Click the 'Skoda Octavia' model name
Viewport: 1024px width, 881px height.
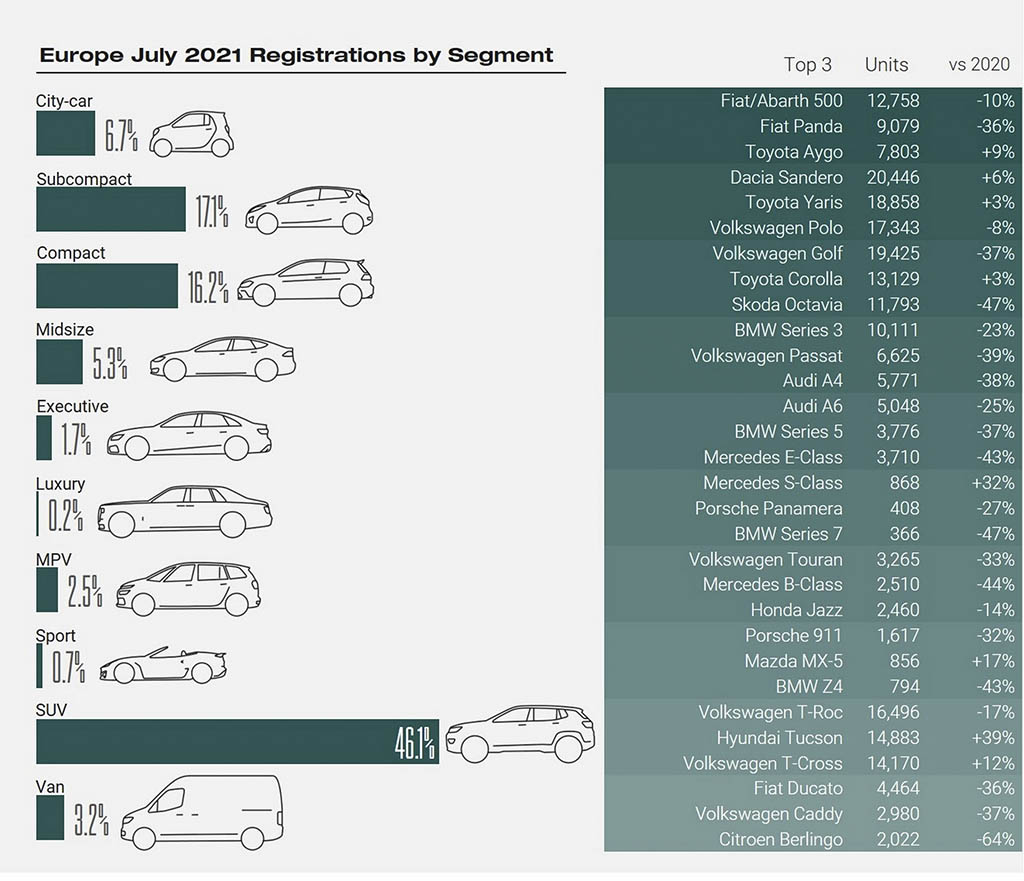point(787,304)
